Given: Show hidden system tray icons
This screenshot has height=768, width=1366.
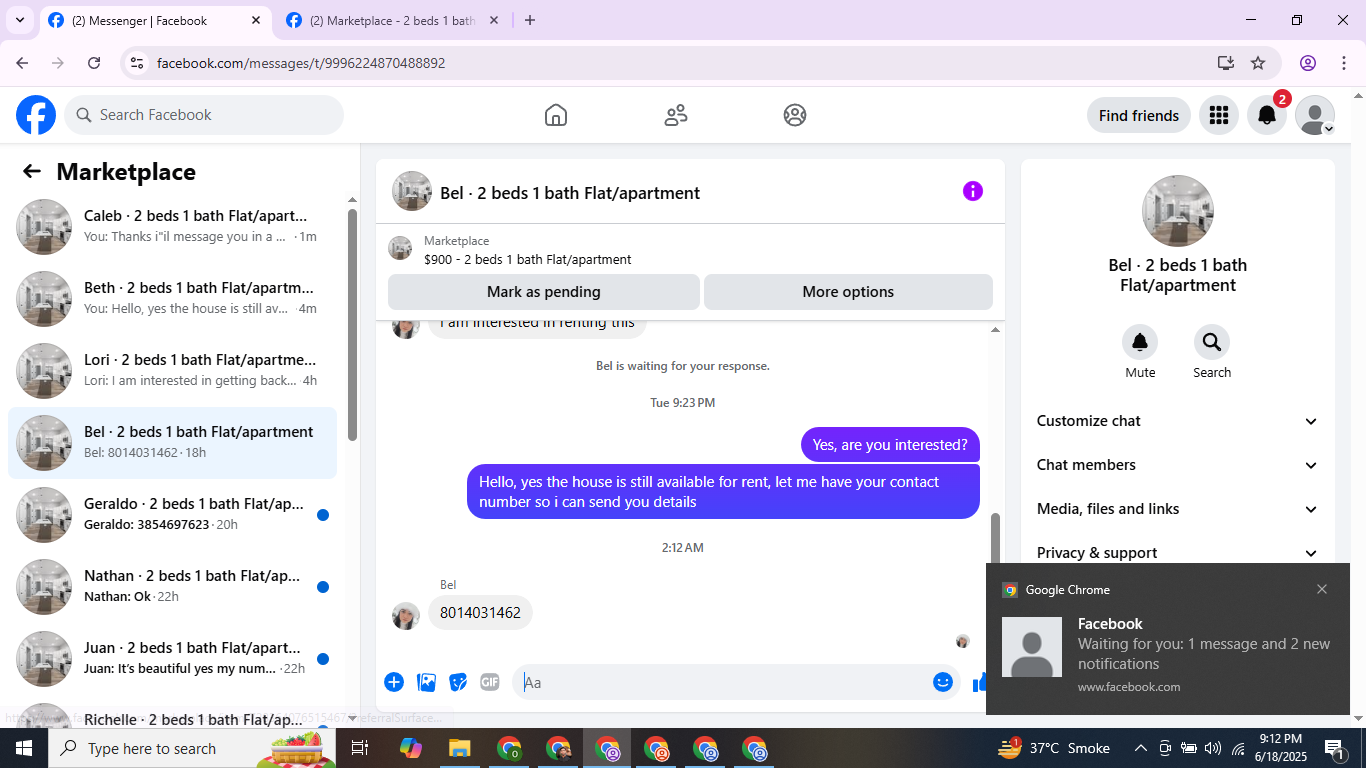Looking at the screenshot, I should point(1140,748).
